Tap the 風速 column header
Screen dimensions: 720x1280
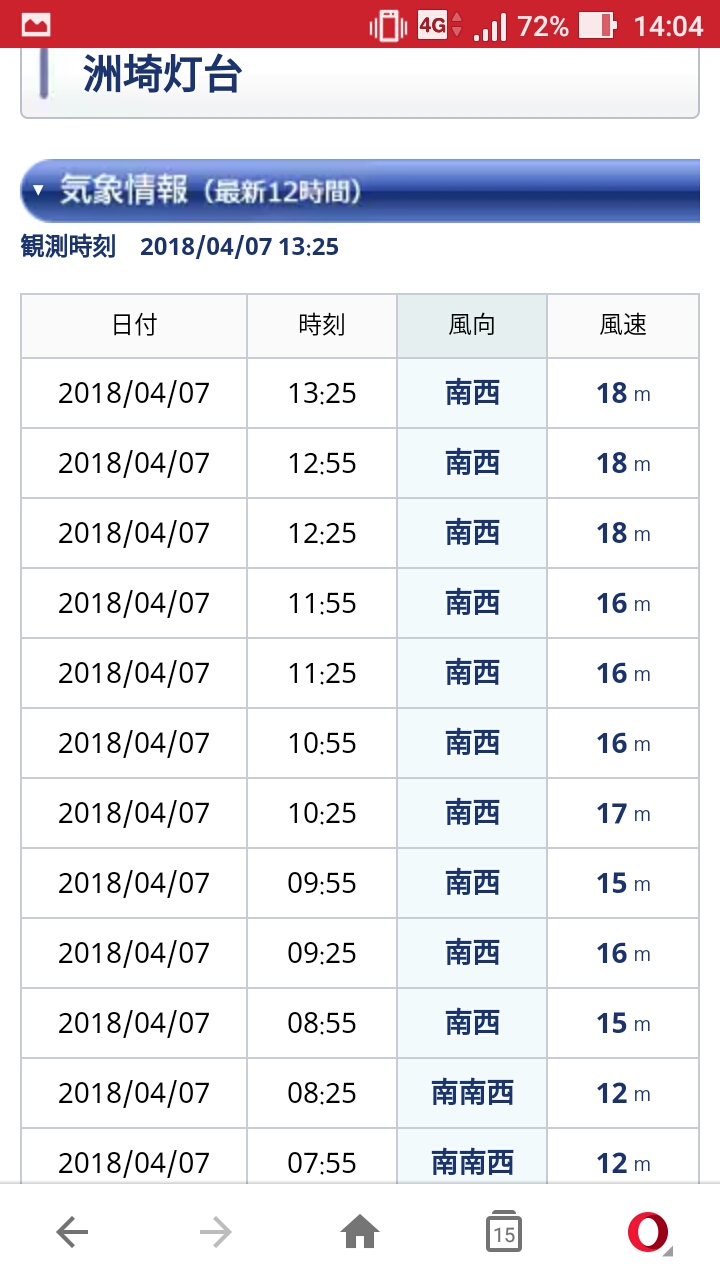tap(623, 325)
